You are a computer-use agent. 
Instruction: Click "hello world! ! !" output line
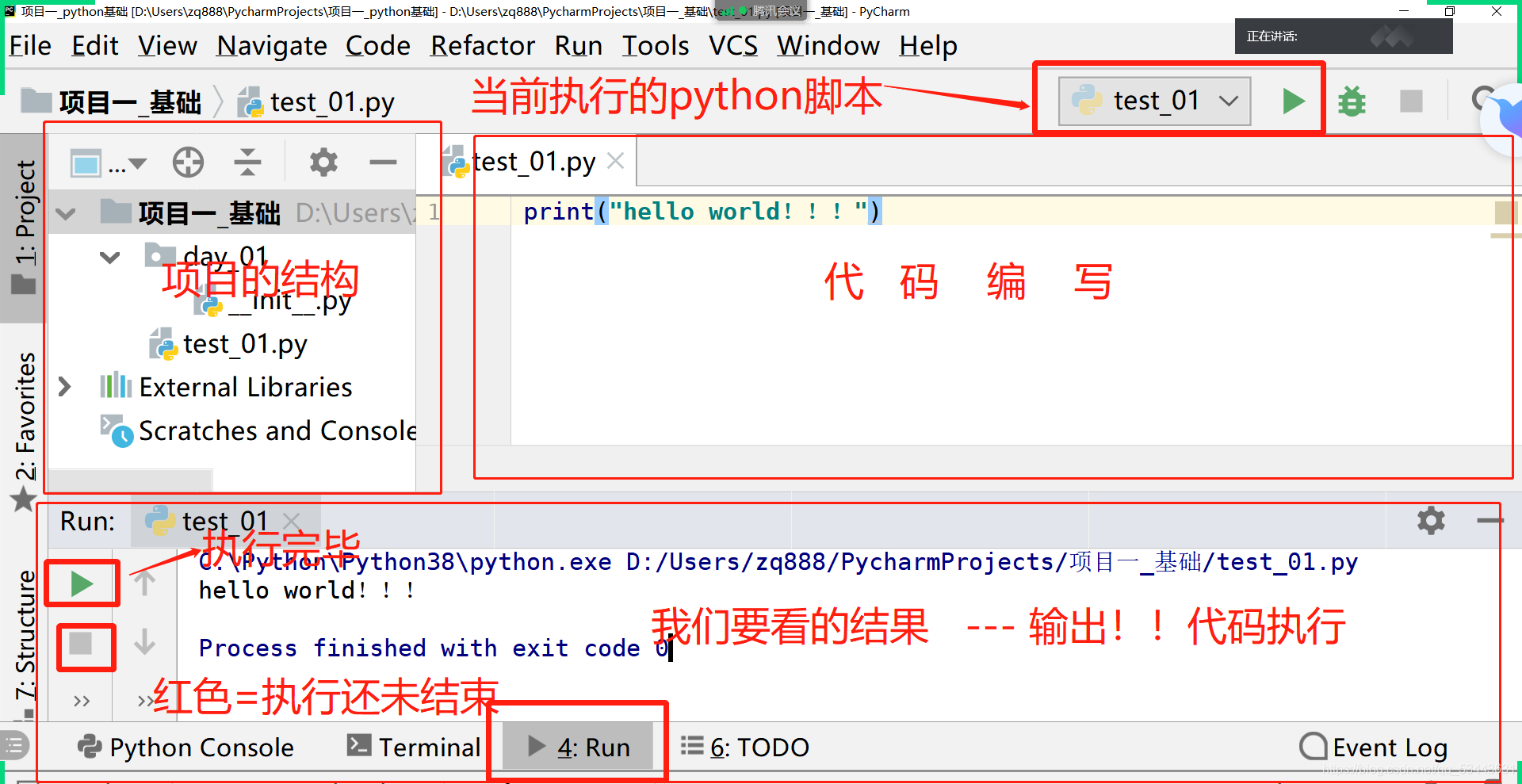pos(307,591)
